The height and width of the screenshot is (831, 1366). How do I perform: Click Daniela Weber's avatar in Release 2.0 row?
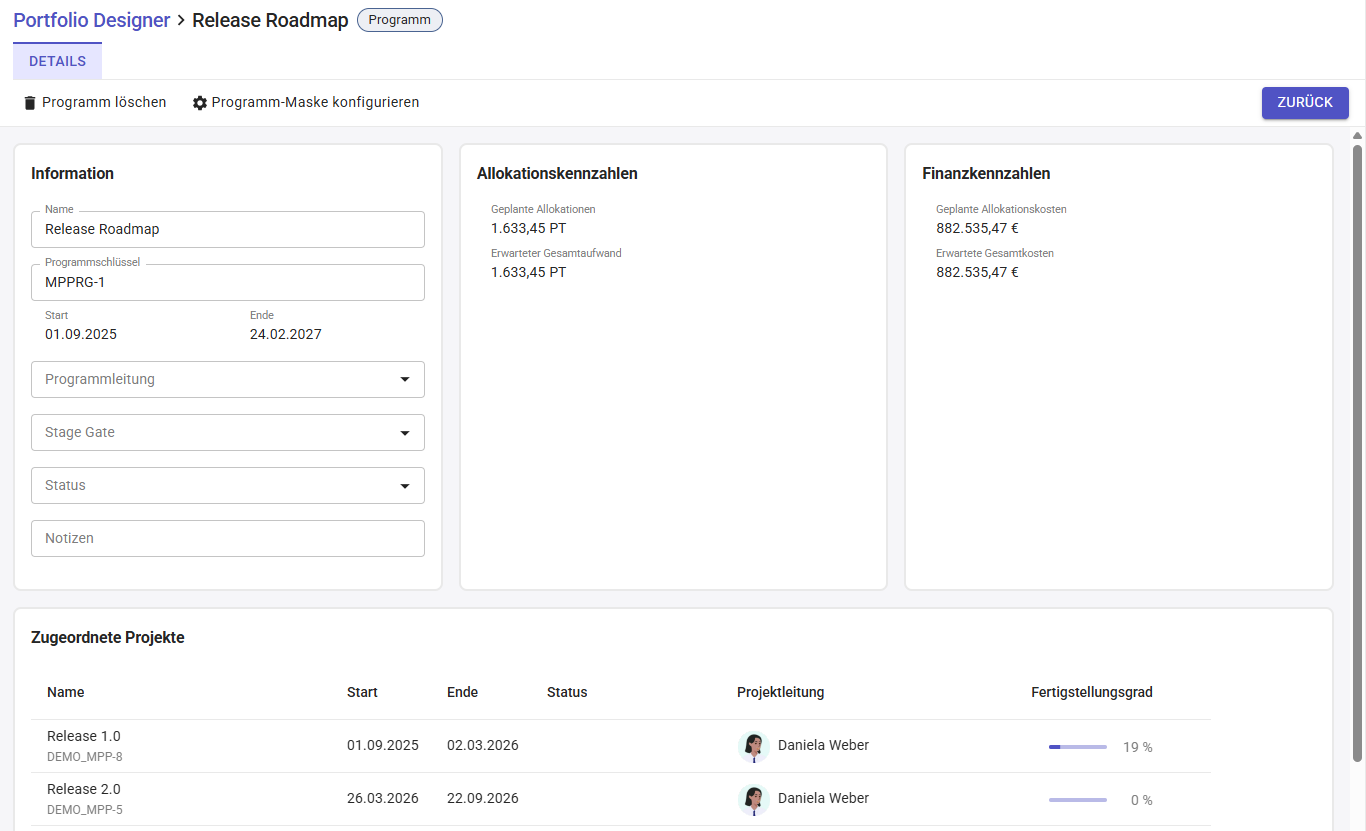[753, 799]
